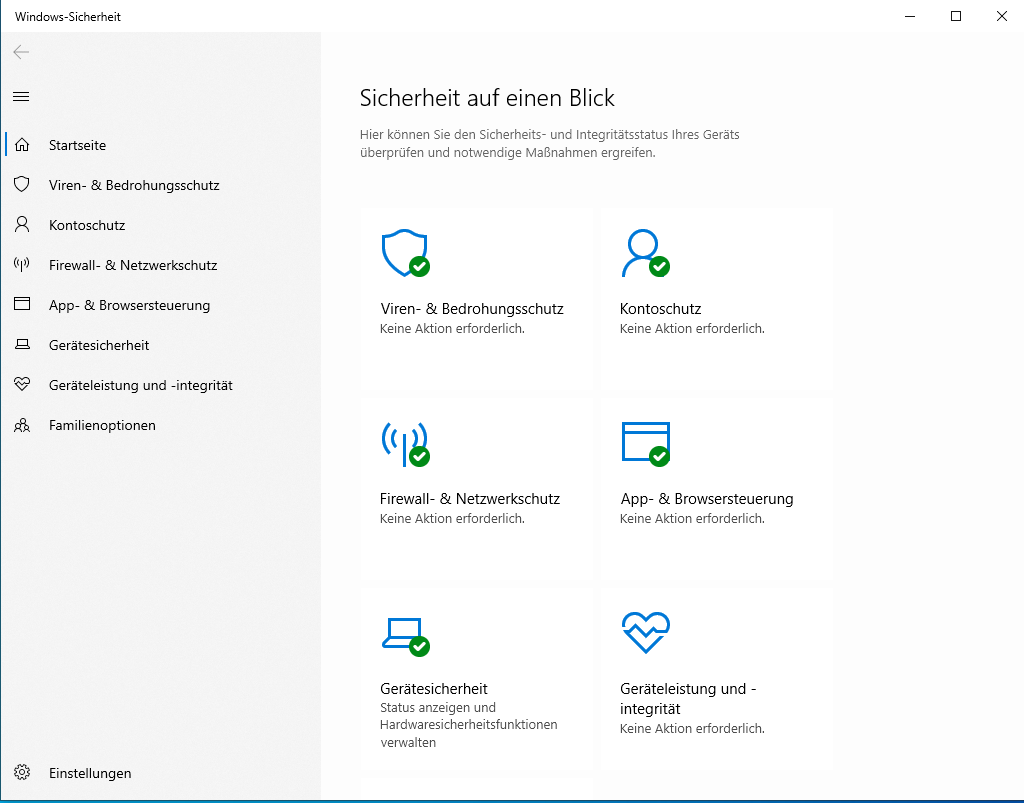The width and height of the screenshot is (1024, 803).
Task: Click large heart health icon tile
Action: click(646, 632)
